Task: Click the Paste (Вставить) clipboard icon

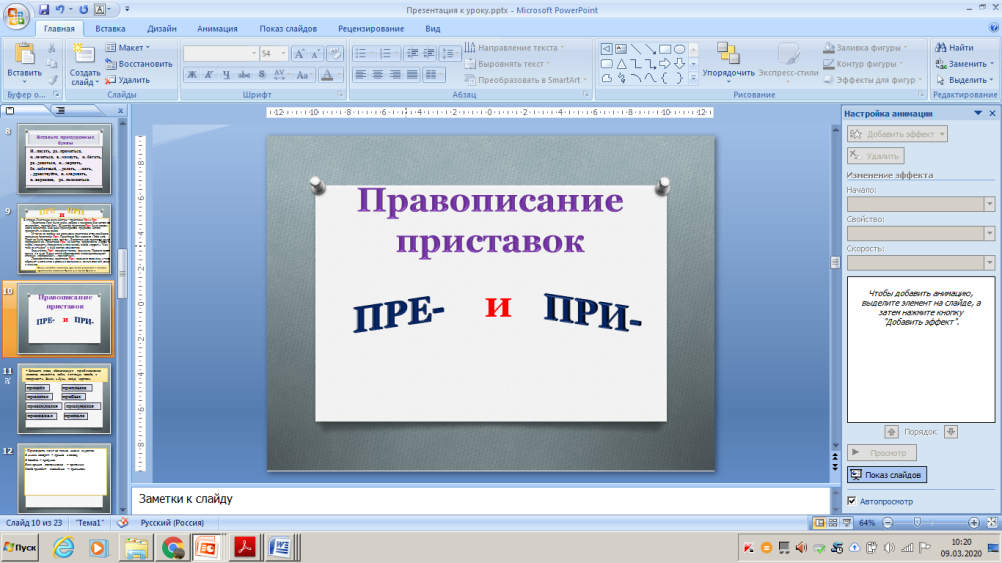Action: coord(24,55)
